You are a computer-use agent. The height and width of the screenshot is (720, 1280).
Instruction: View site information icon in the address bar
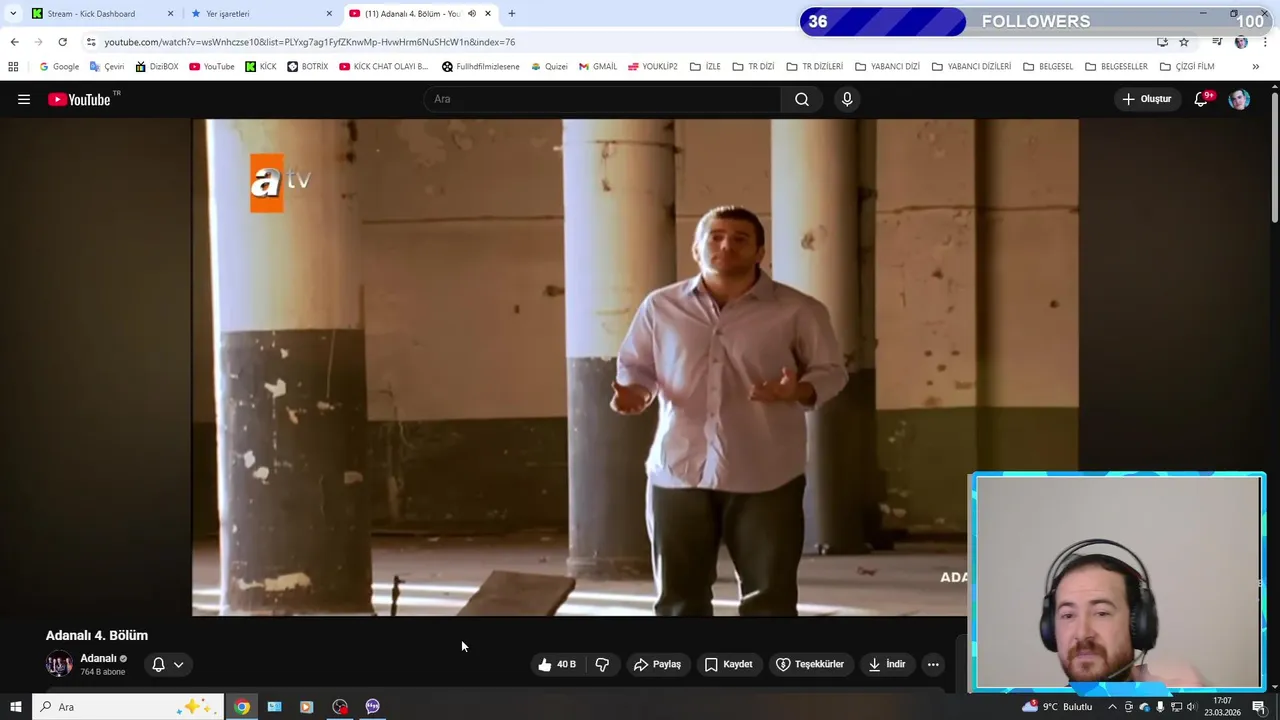(91, 42)
